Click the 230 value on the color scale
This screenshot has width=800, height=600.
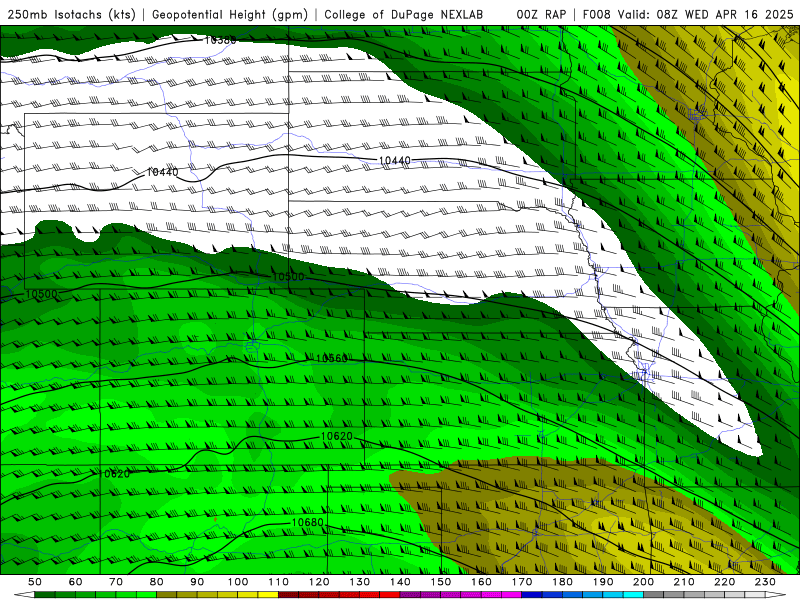click(766, 582)
